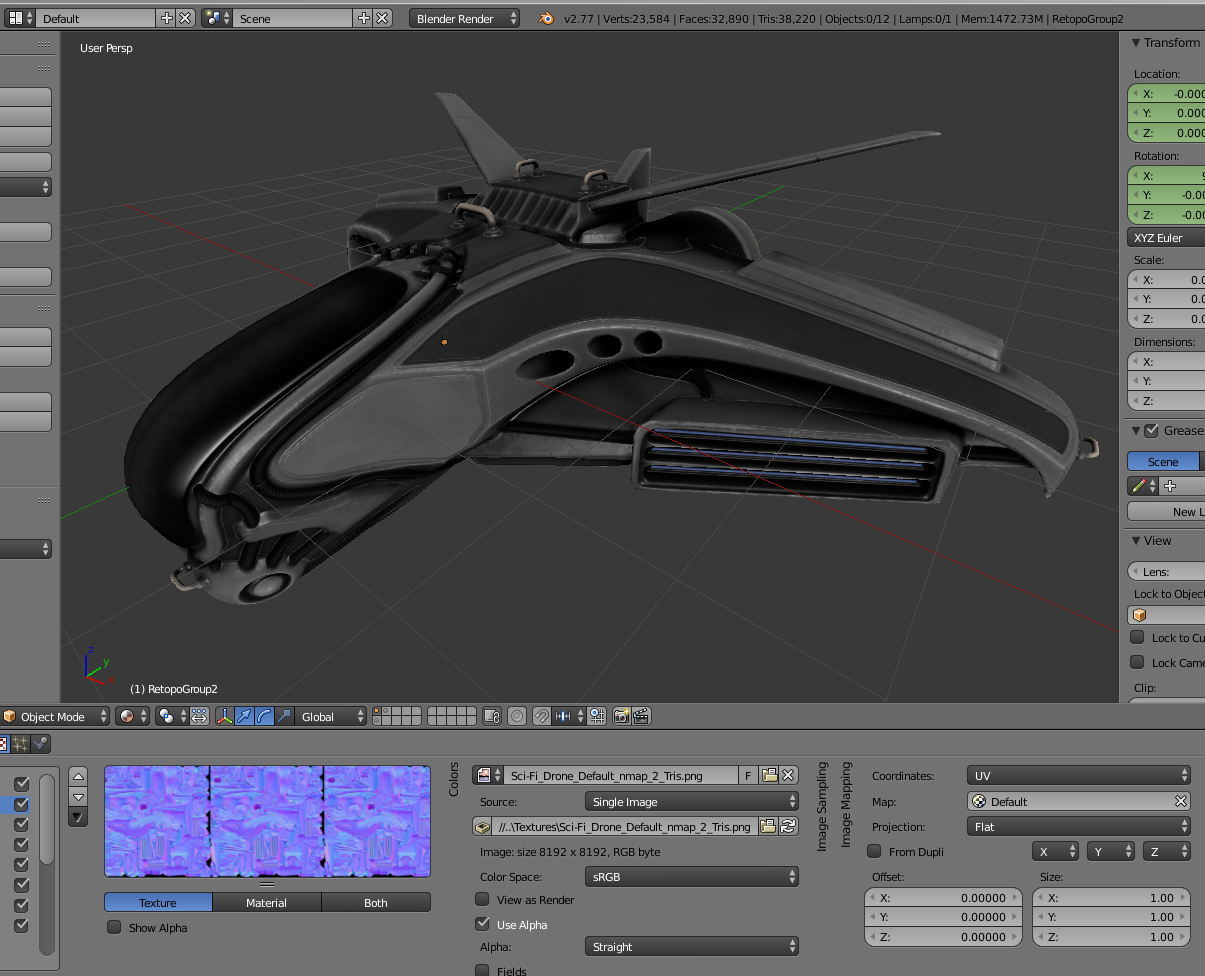Viewport: 1205px width, 976px height.
Task: Switch preview to the Both tab
Action: click(375, 902)
